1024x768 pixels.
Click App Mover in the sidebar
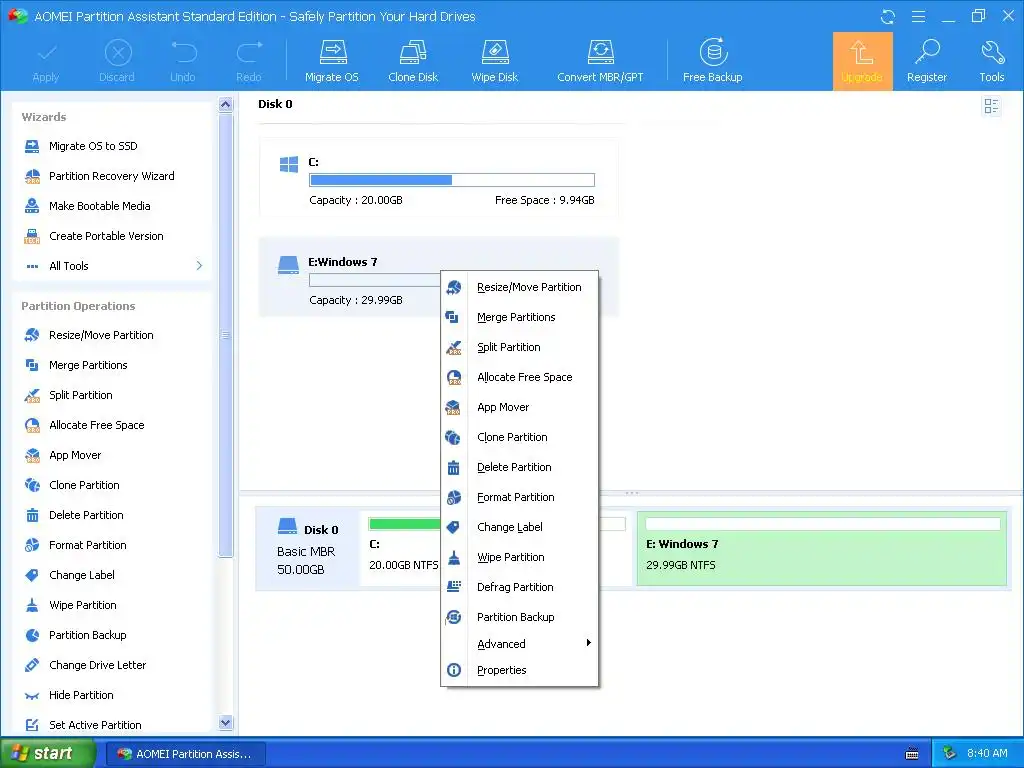pyautogui.click(x=75, y=455)
